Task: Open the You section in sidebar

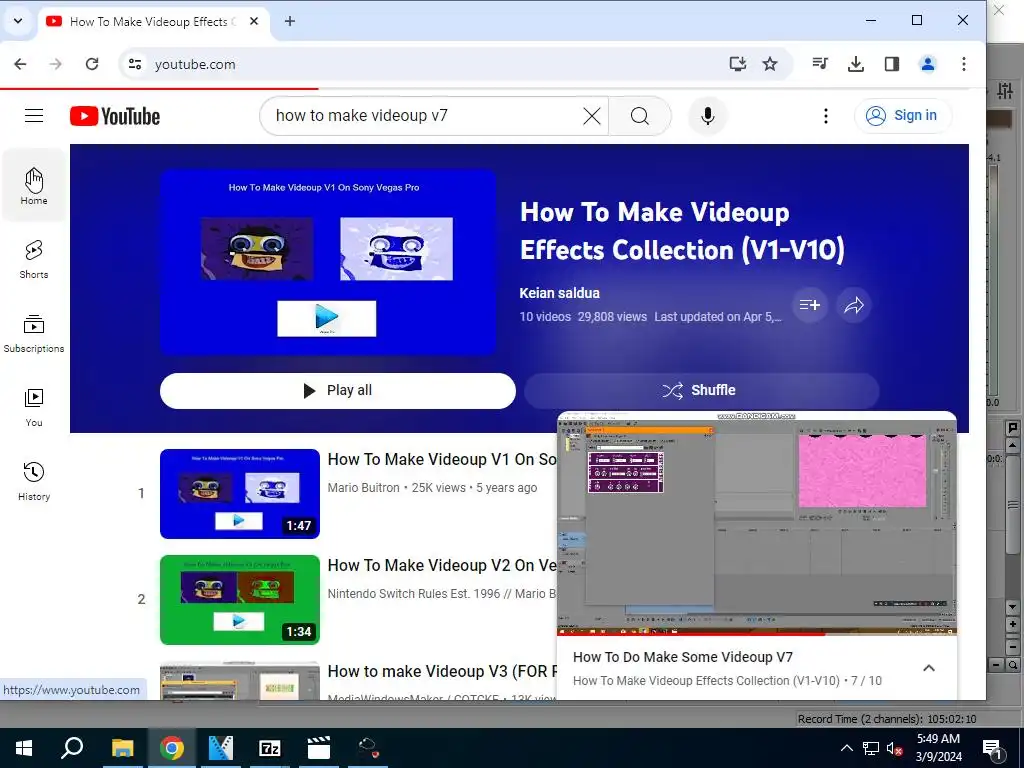Action: pos(34,408)
